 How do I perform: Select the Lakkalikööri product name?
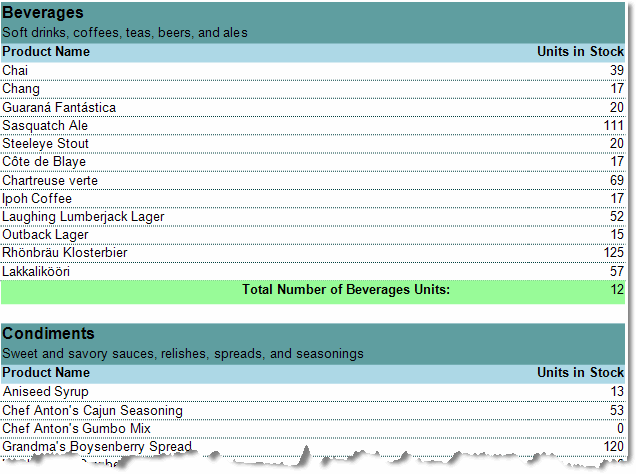[x=36, y=271]
